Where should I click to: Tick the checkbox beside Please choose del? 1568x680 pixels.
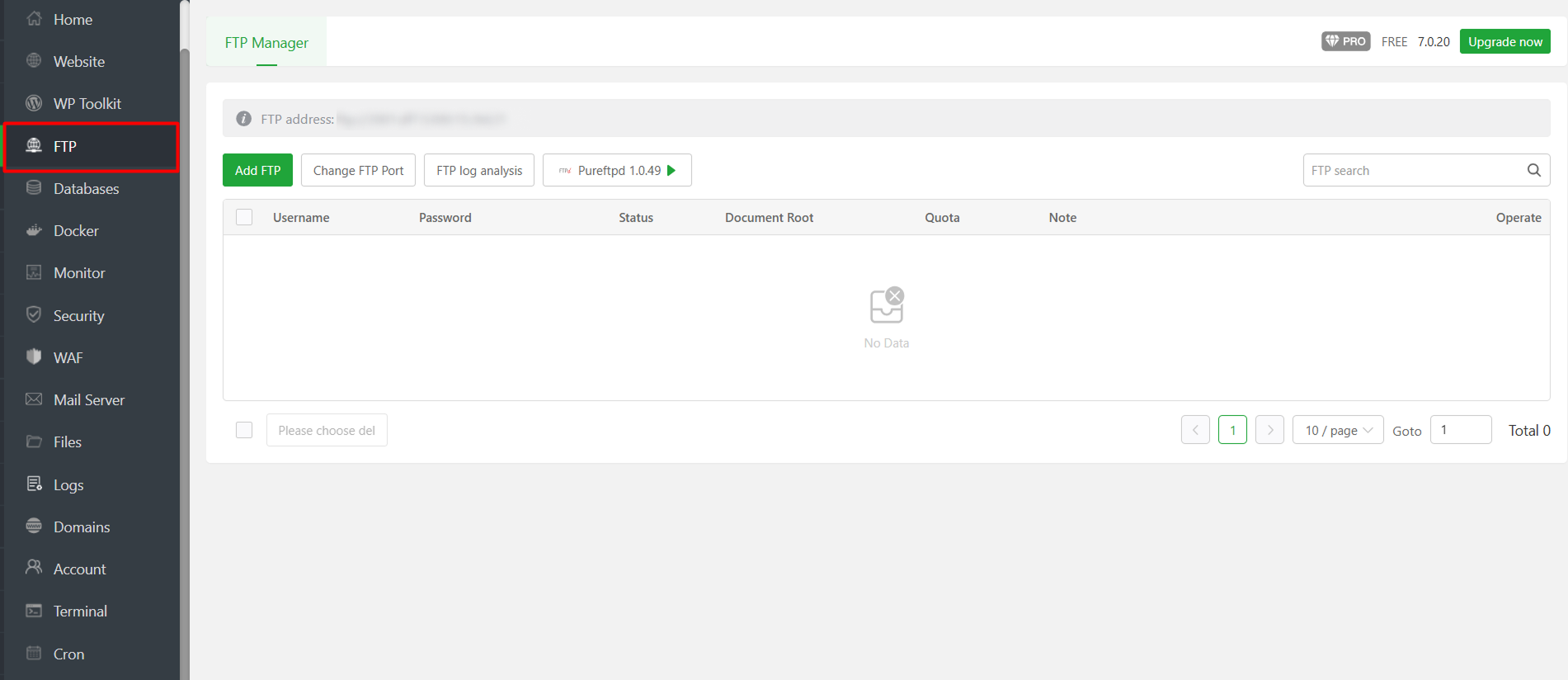(244, 430)
